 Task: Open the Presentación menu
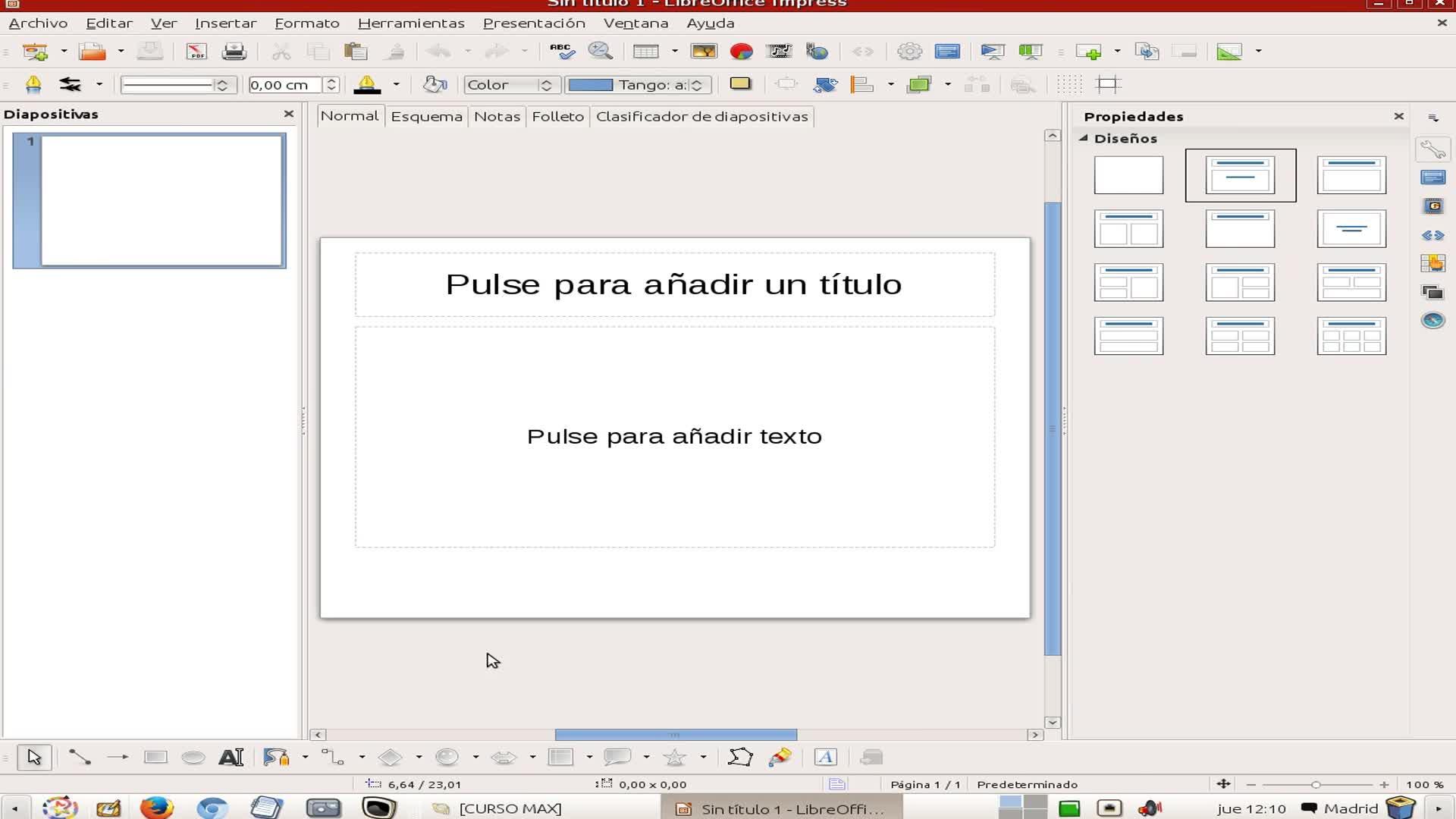coord(534,23)
